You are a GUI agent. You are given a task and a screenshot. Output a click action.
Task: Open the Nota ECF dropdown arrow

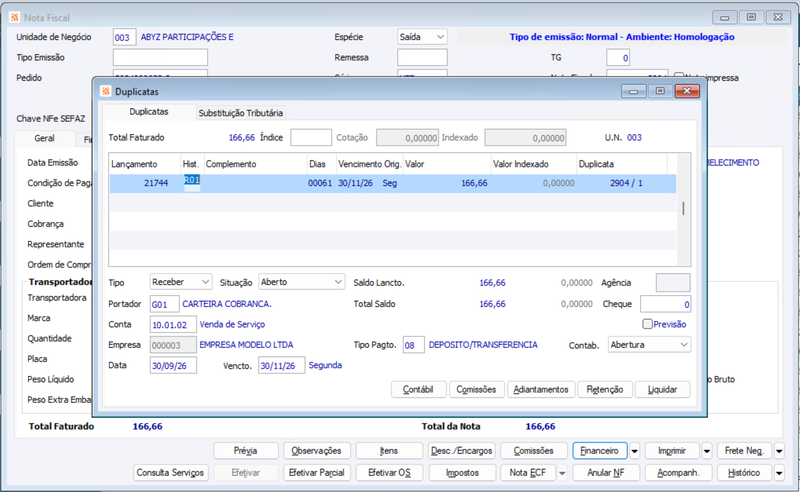[562, 473]
